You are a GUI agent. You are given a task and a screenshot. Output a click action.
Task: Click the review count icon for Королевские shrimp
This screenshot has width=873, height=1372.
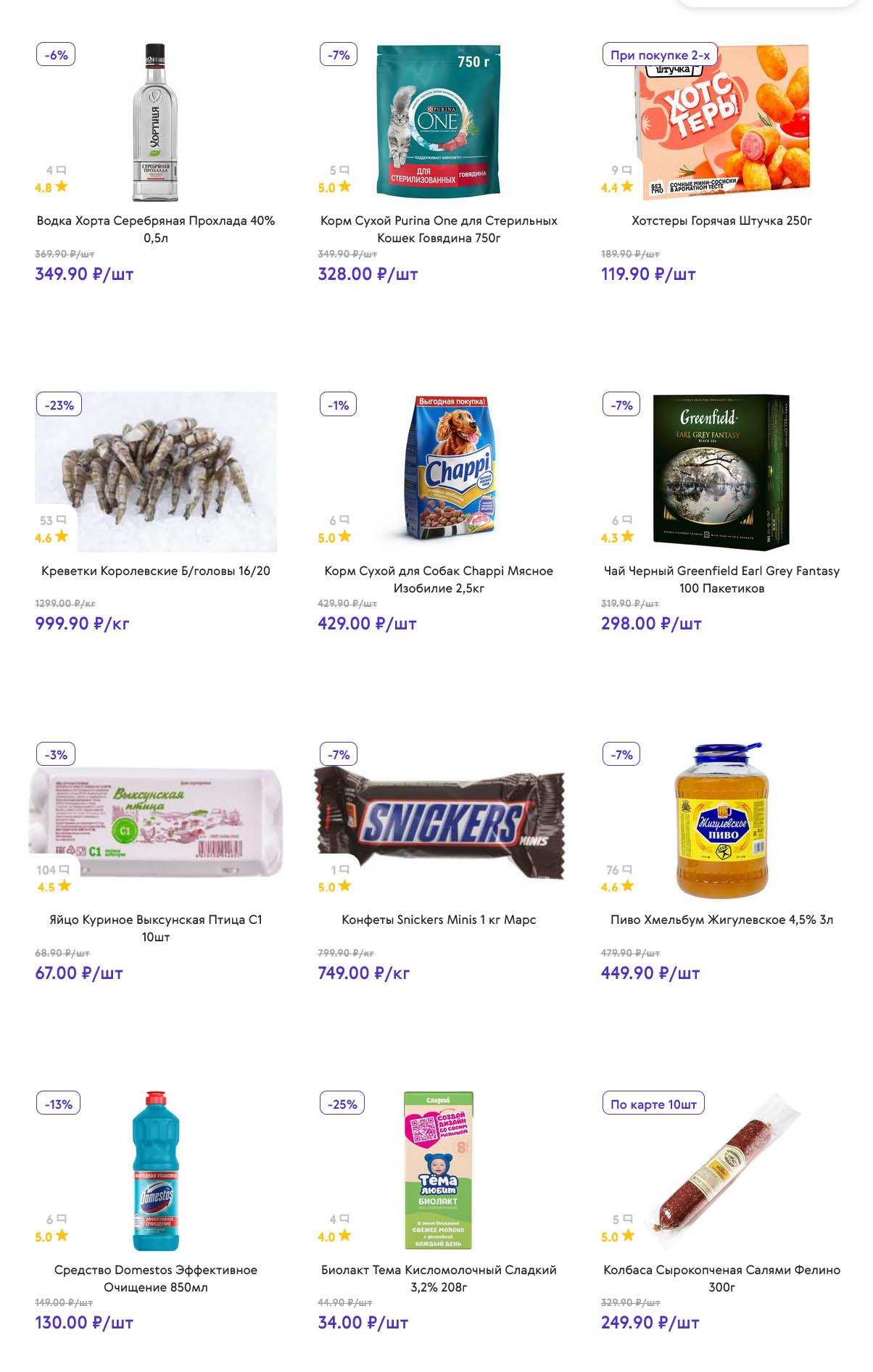point(62,520)
